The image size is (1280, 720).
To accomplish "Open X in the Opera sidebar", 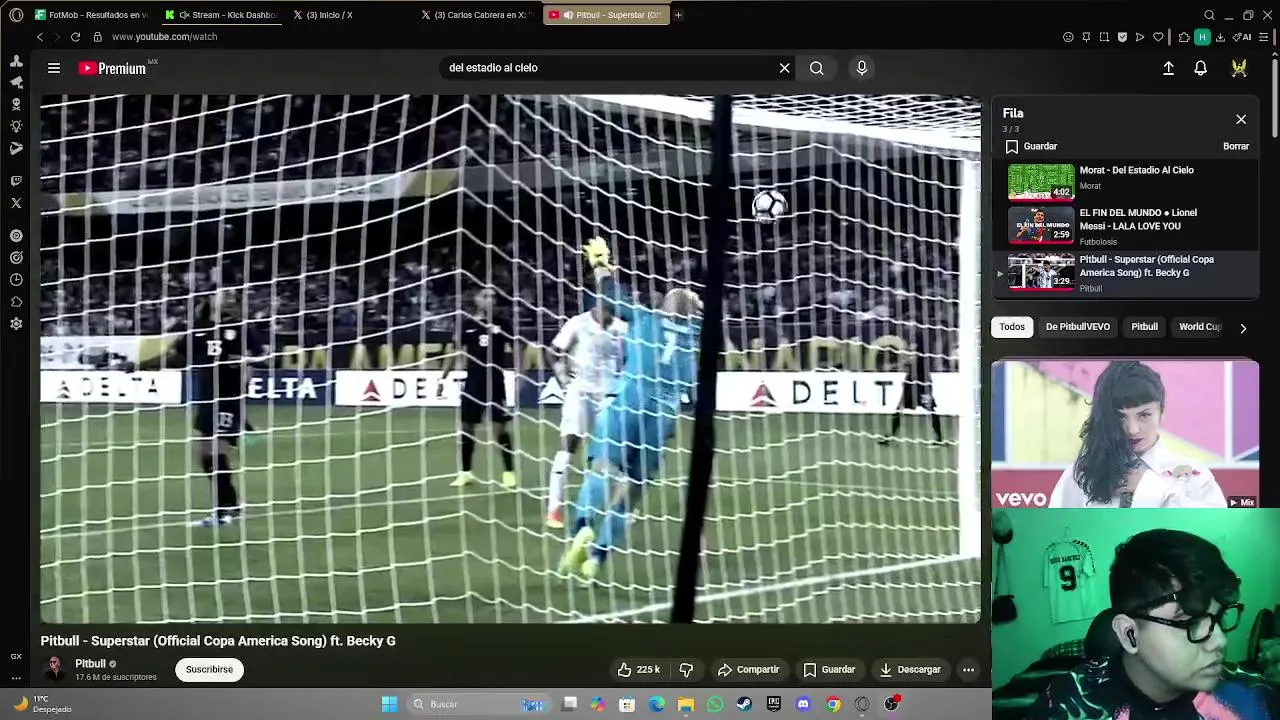I will click(x=16, y=203).
